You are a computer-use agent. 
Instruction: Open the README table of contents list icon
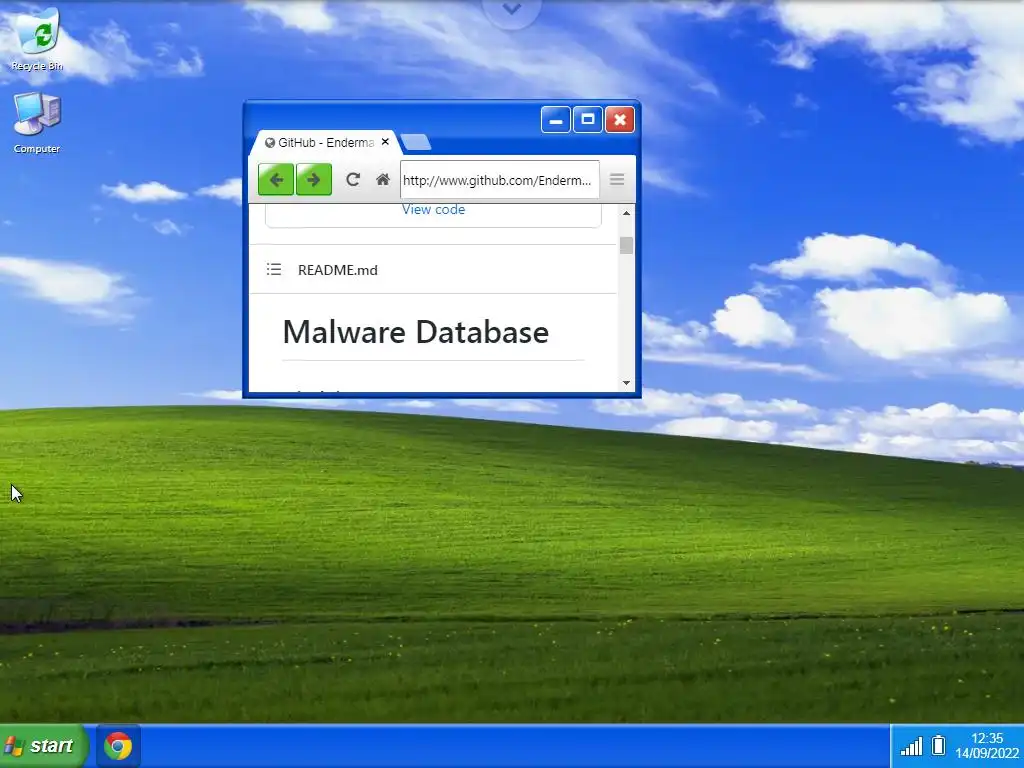point(274,269)
